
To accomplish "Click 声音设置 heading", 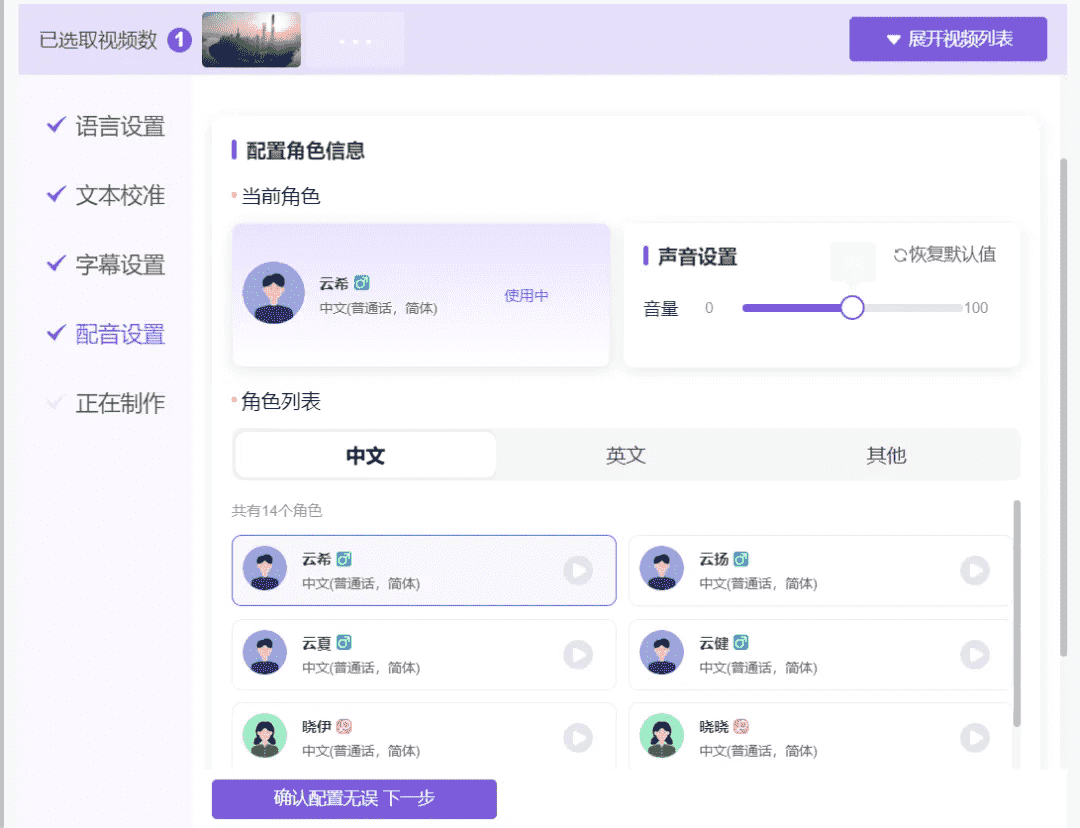I will (x=697, y=256).
